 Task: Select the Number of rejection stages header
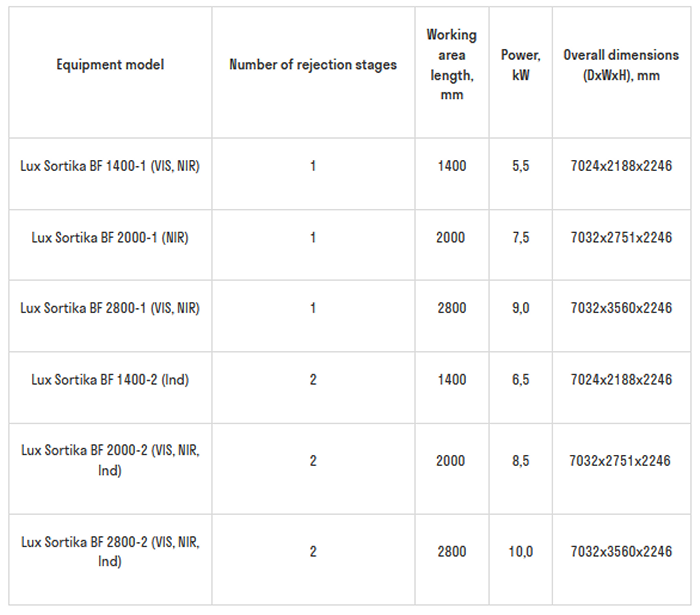pyautogui.click(x=313, y=65)
